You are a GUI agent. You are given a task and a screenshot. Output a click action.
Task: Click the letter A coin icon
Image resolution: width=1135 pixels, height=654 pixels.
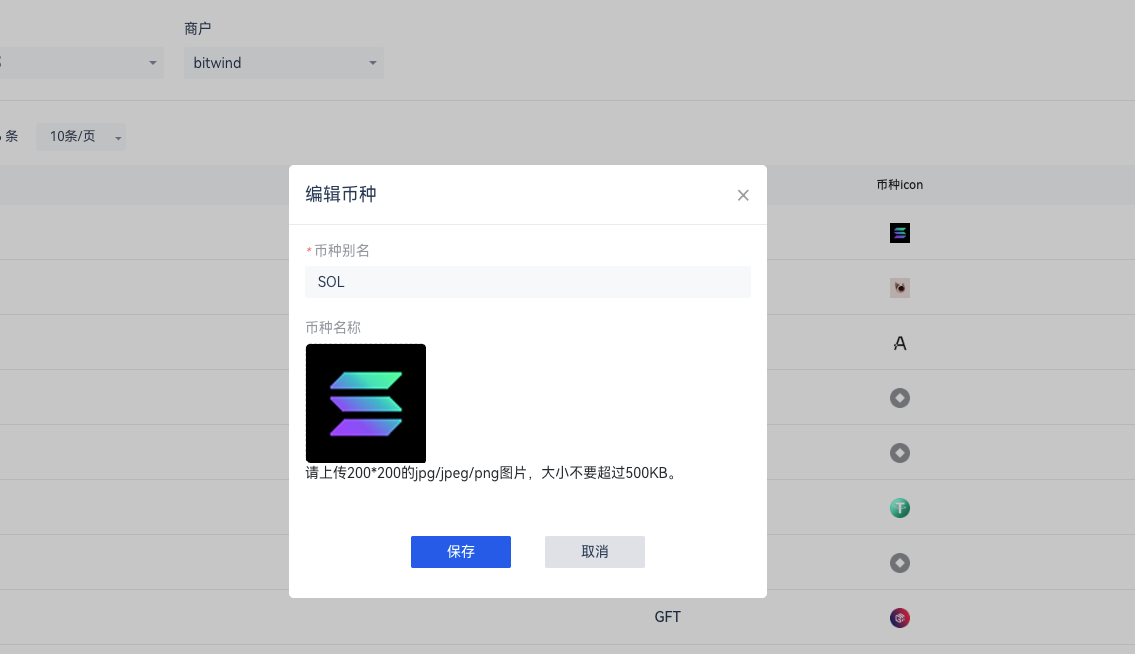900,343
